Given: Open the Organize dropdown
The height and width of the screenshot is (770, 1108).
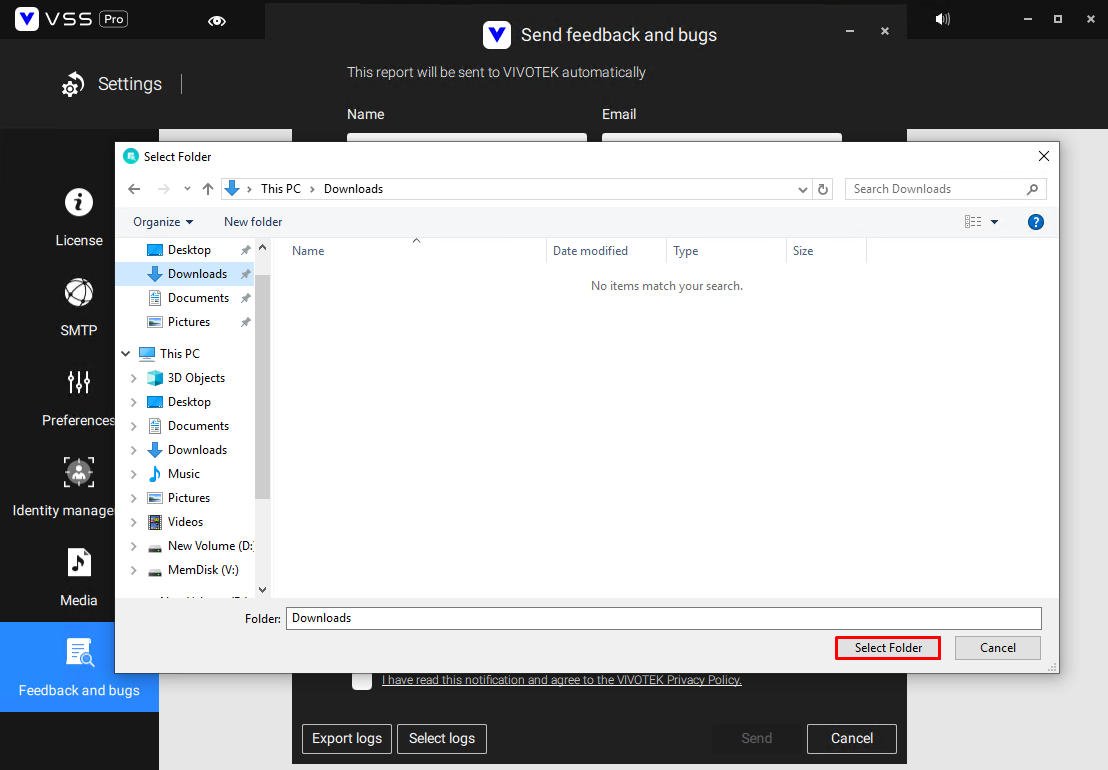Looking at the screenshot, I should coord(163,221).
